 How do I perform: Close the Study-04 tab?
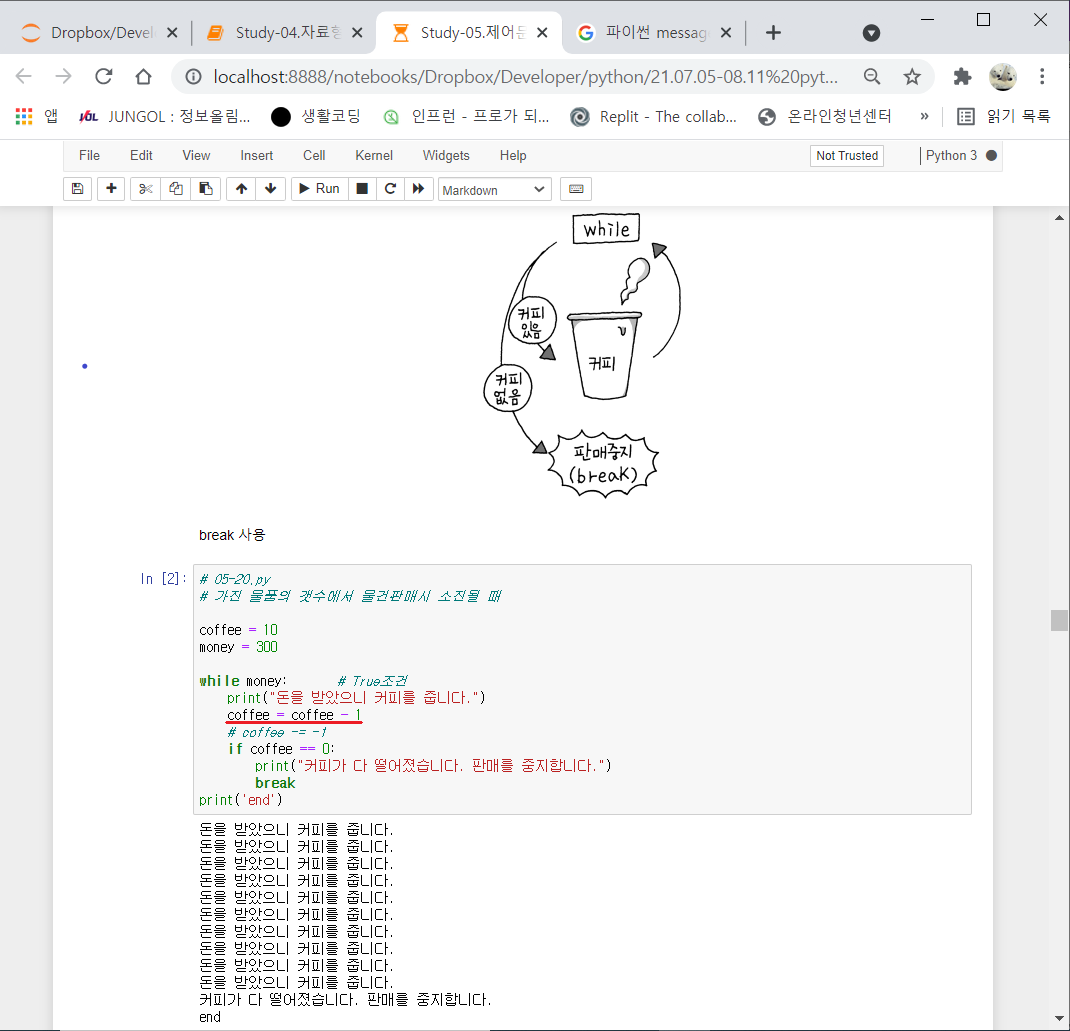pos(357,33)
